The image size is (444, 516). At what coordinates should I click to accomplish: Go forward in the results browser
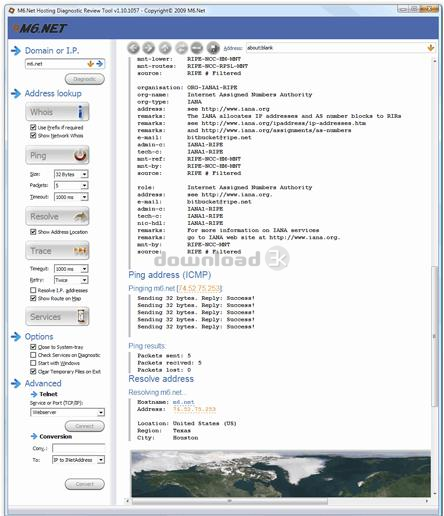pyautogui.click(x=149, y=48)
